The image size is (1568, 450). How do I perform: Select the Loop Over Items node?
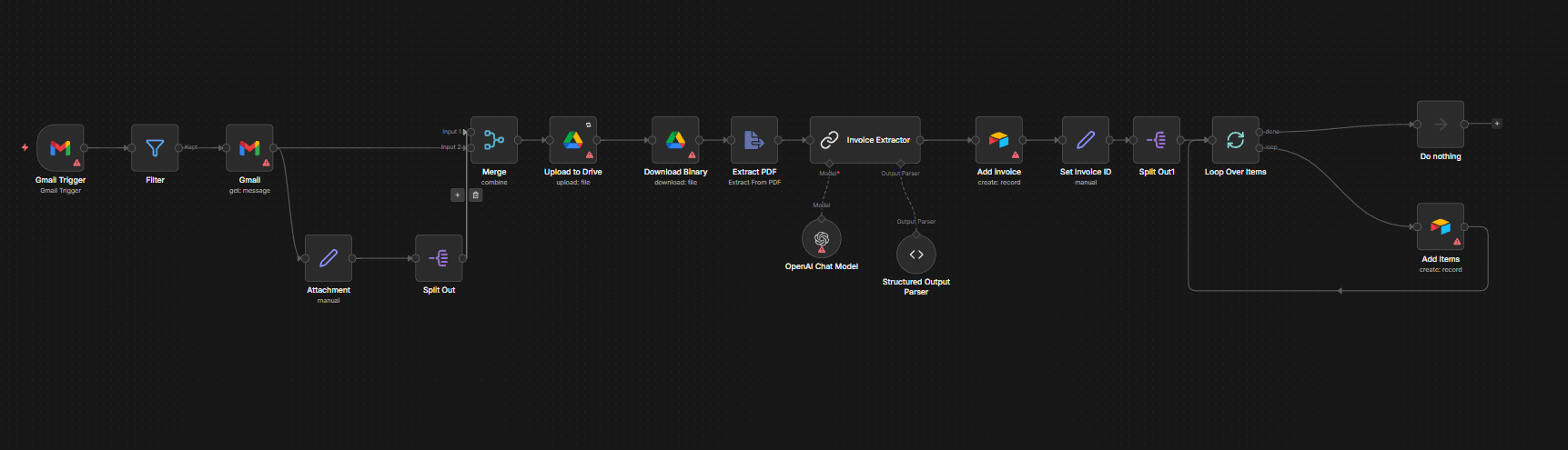click(x=1236, y=140)
